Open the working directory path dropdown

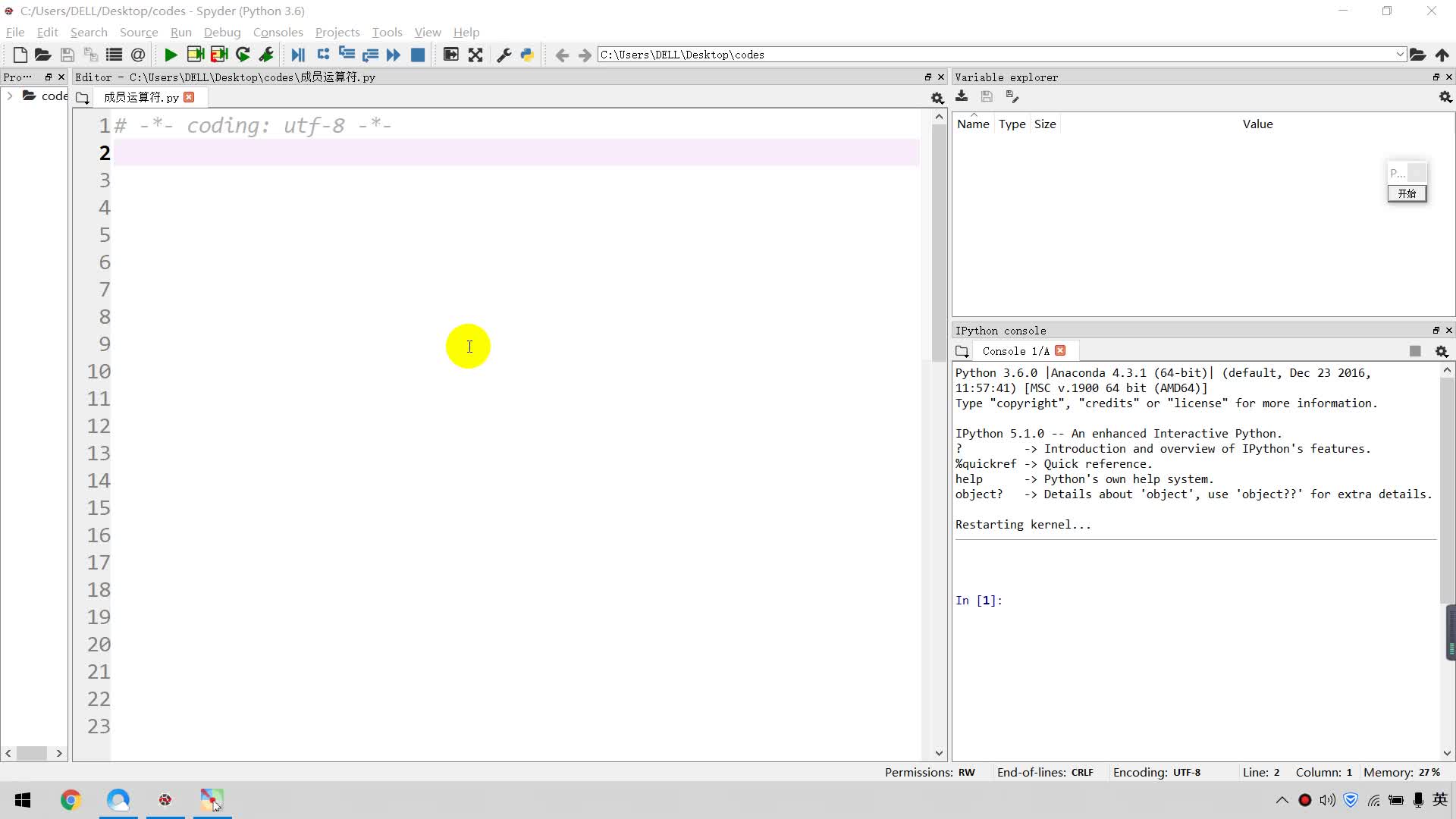click(1399, 55)
